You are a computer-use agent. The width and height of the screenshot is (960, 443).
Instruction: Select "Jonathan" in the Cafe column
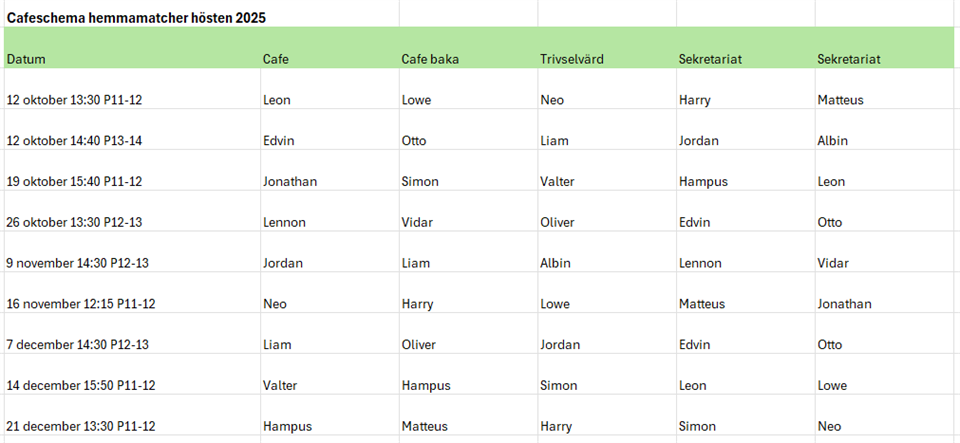pyautogui.click(x=290, y=182)
